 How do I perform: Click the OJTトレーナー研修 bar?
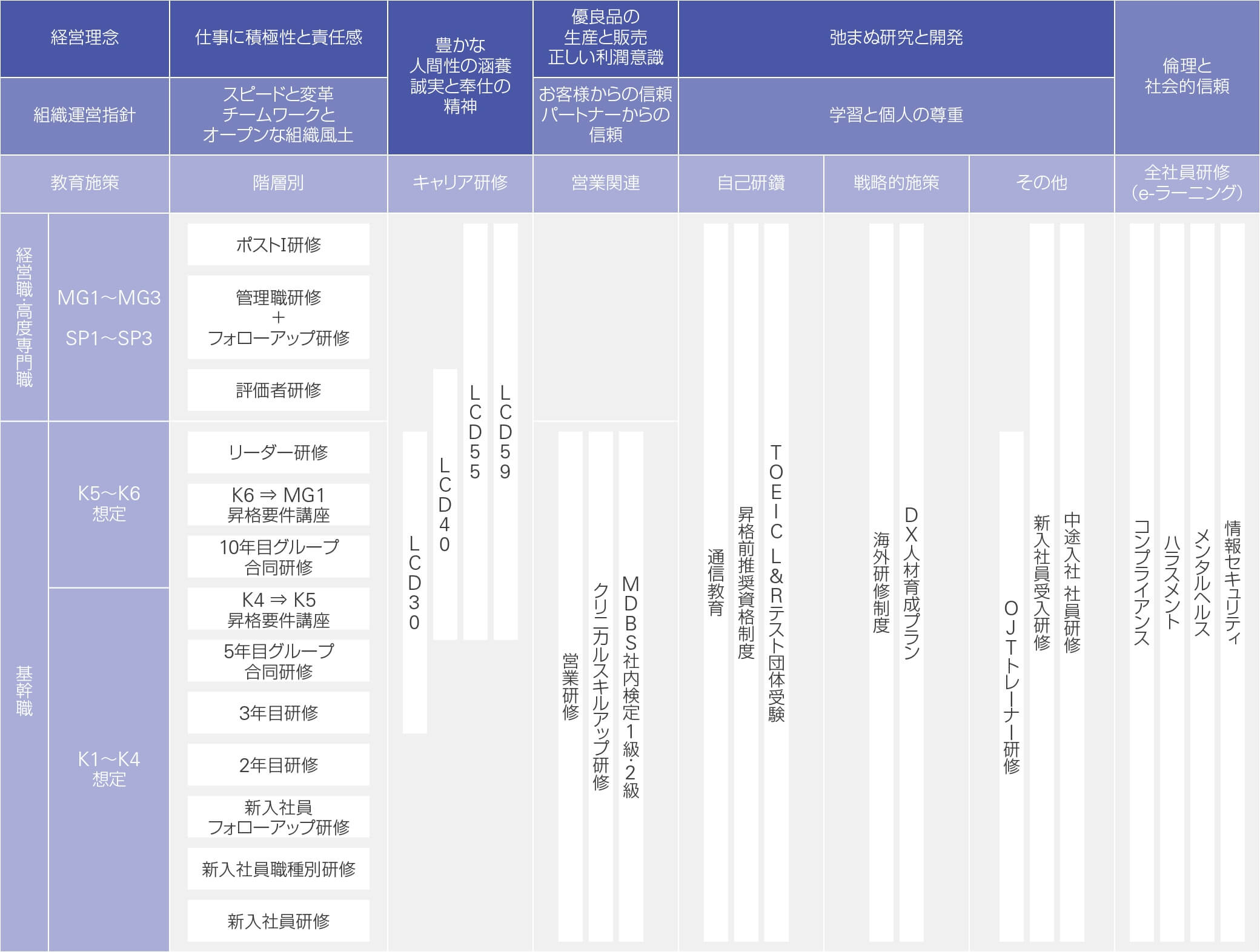[1012, 687]
